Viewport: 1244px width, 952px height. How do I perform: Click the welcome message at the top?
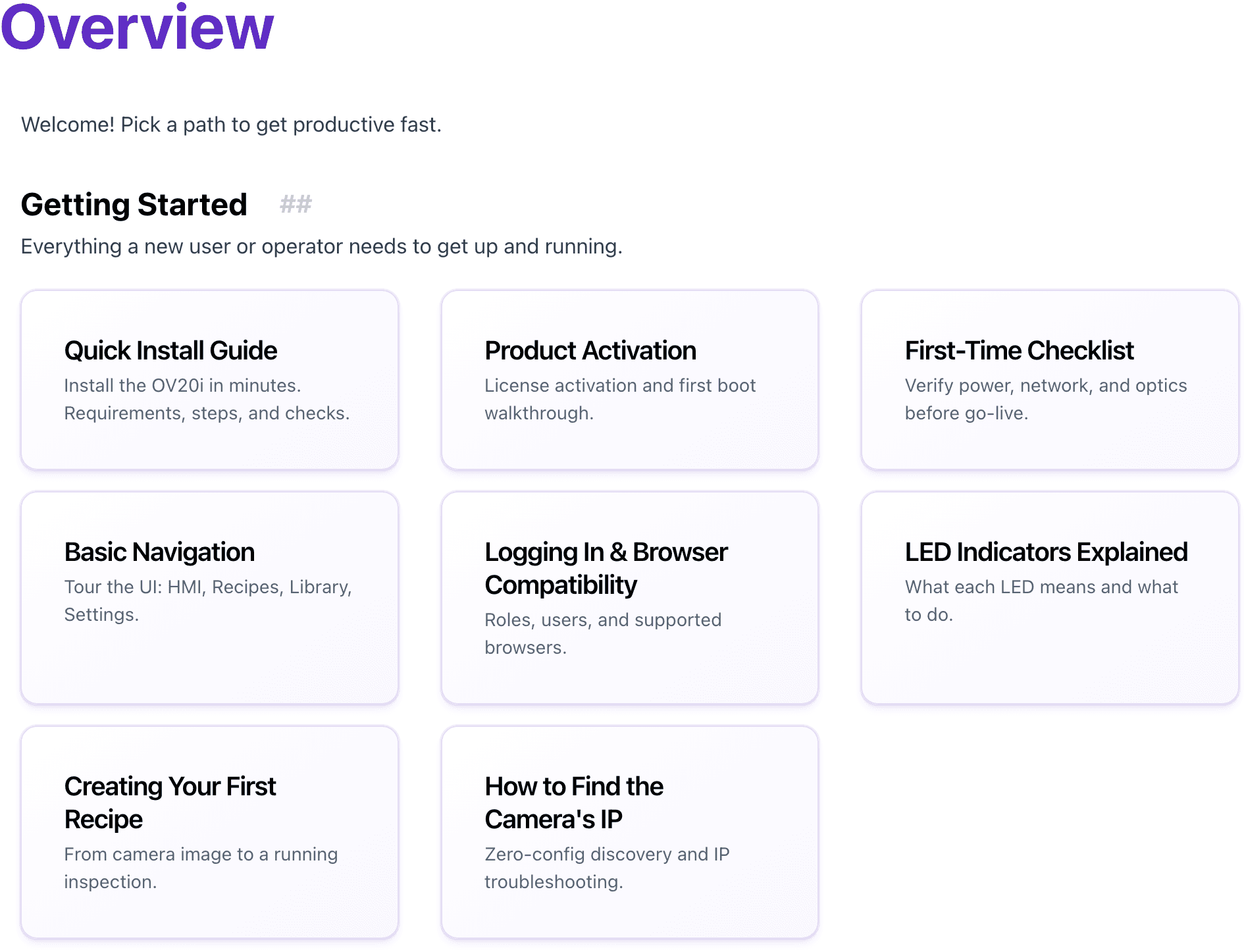(232, 124)
